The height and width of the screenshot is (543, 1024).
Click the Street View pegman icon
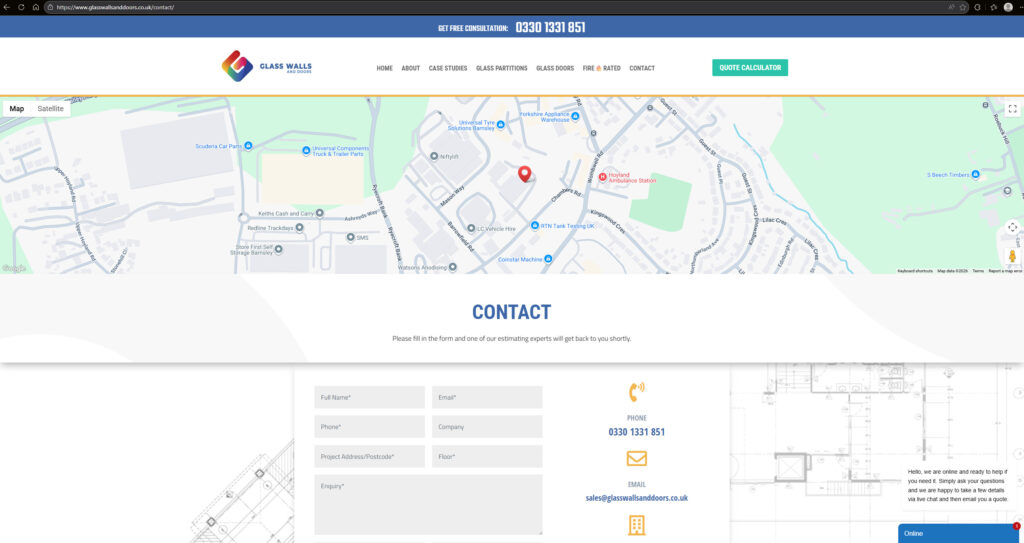(1012, 255)
